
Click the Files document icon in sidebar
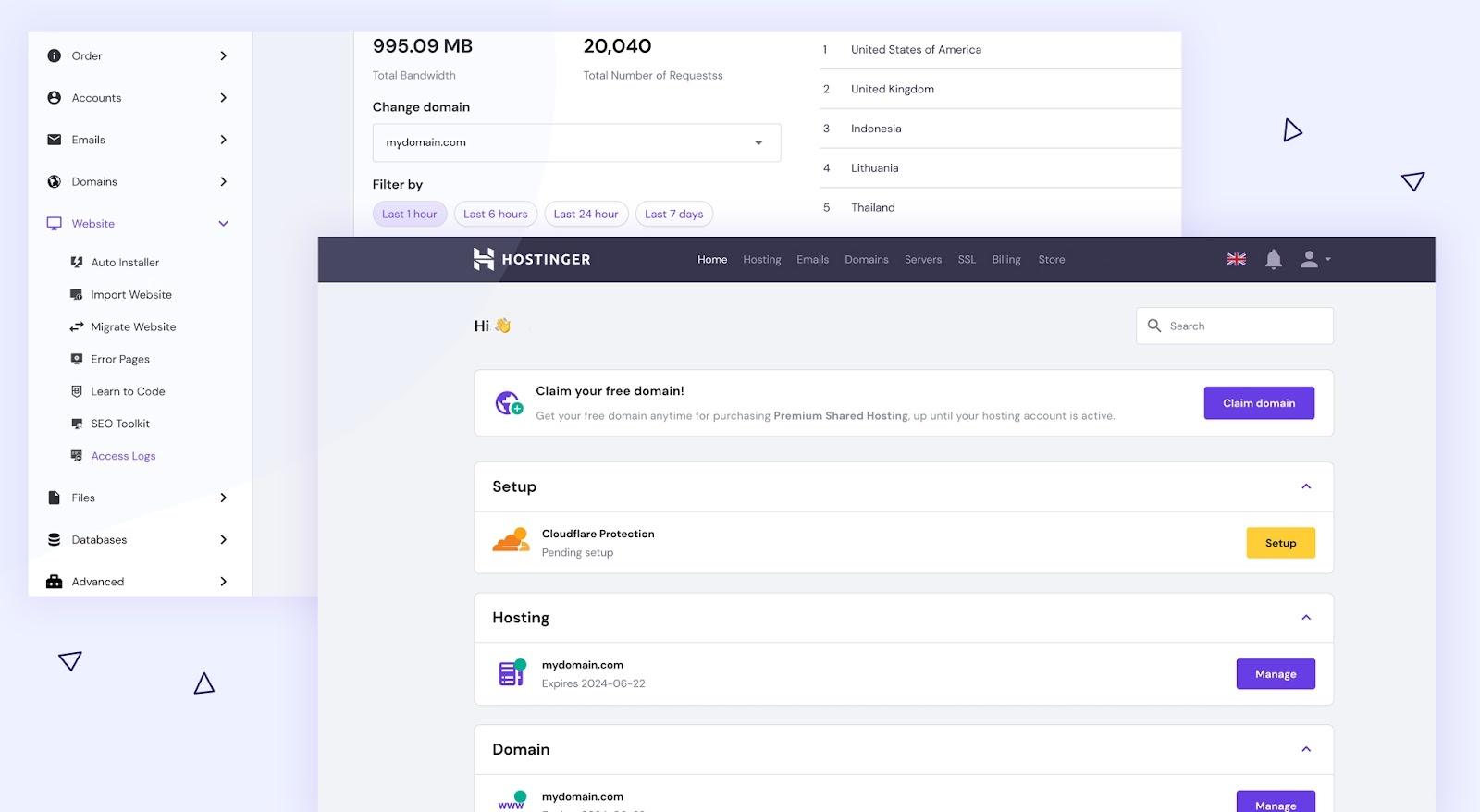tap(54, 498)
